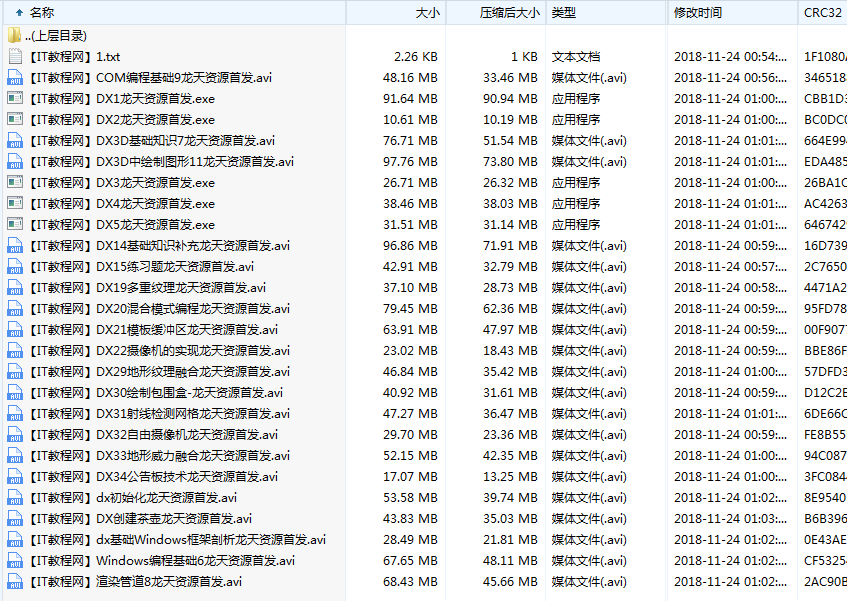Select the DX32自由摄像机 video row

tap(150, 434)
